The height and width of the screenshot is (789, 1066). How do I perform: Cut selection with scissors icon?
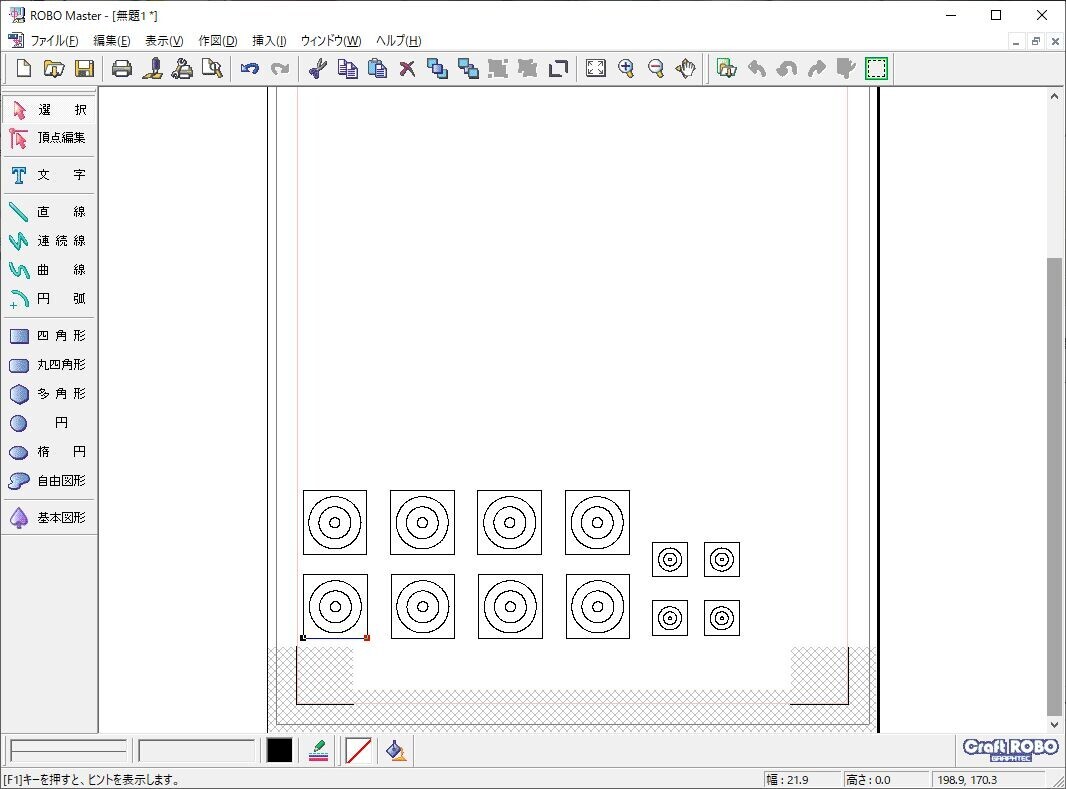317,68
